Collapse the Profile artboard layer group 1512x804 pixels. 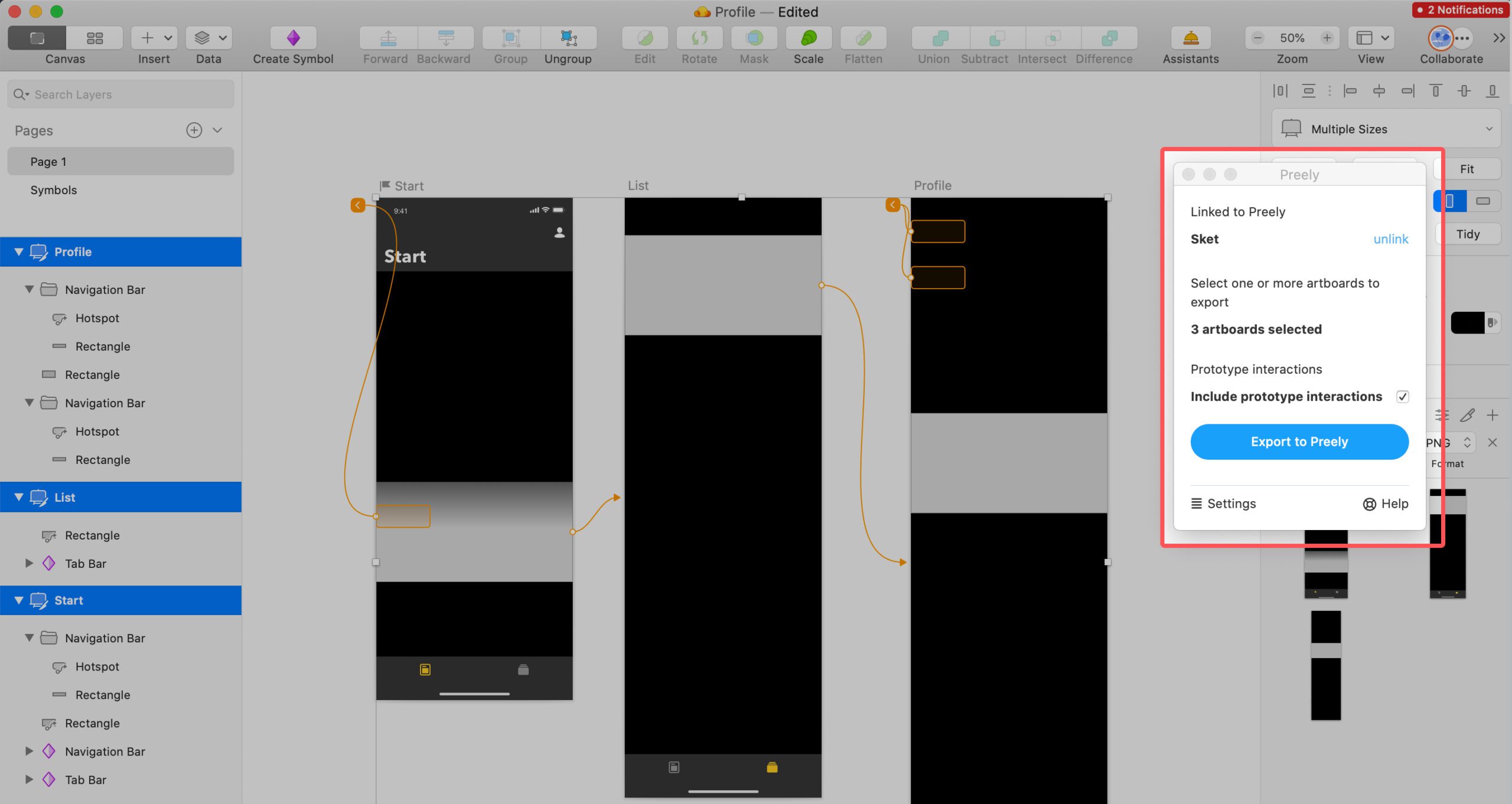click(17, 251)
